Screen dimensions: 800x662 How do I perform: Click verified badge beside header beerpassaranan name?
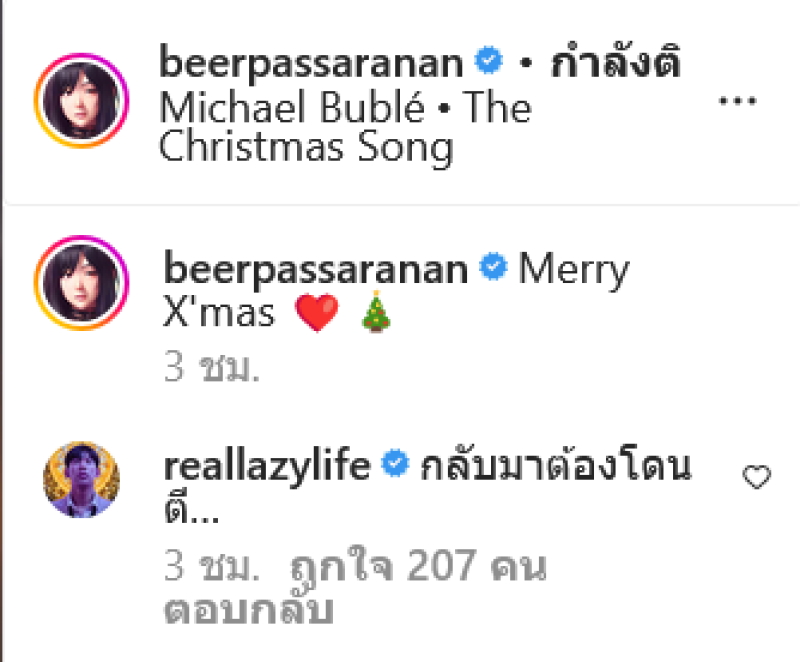(489, 60)
